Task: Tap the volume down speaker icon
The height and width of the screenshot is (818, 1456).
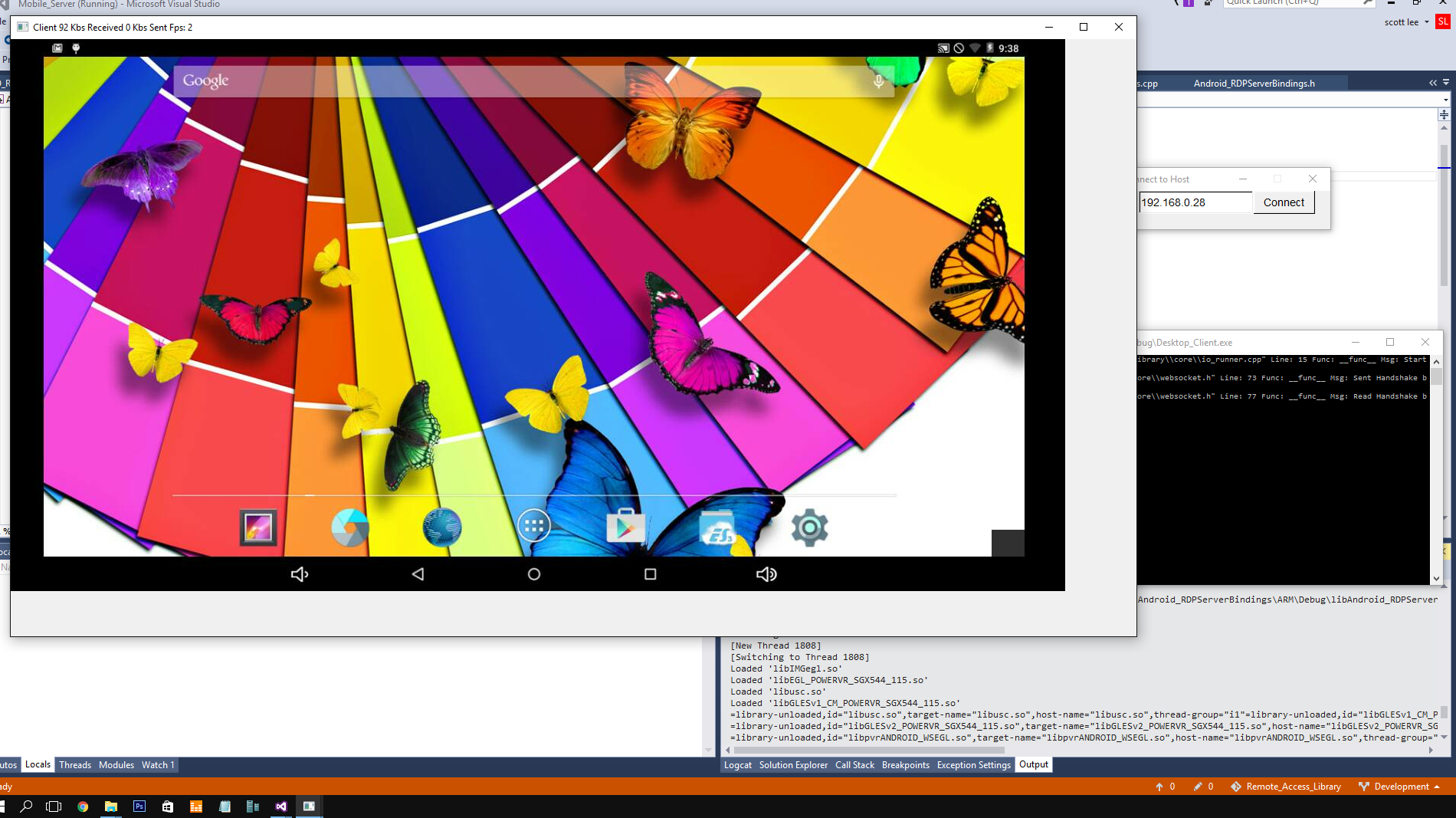Action: (x=300, y=574)
